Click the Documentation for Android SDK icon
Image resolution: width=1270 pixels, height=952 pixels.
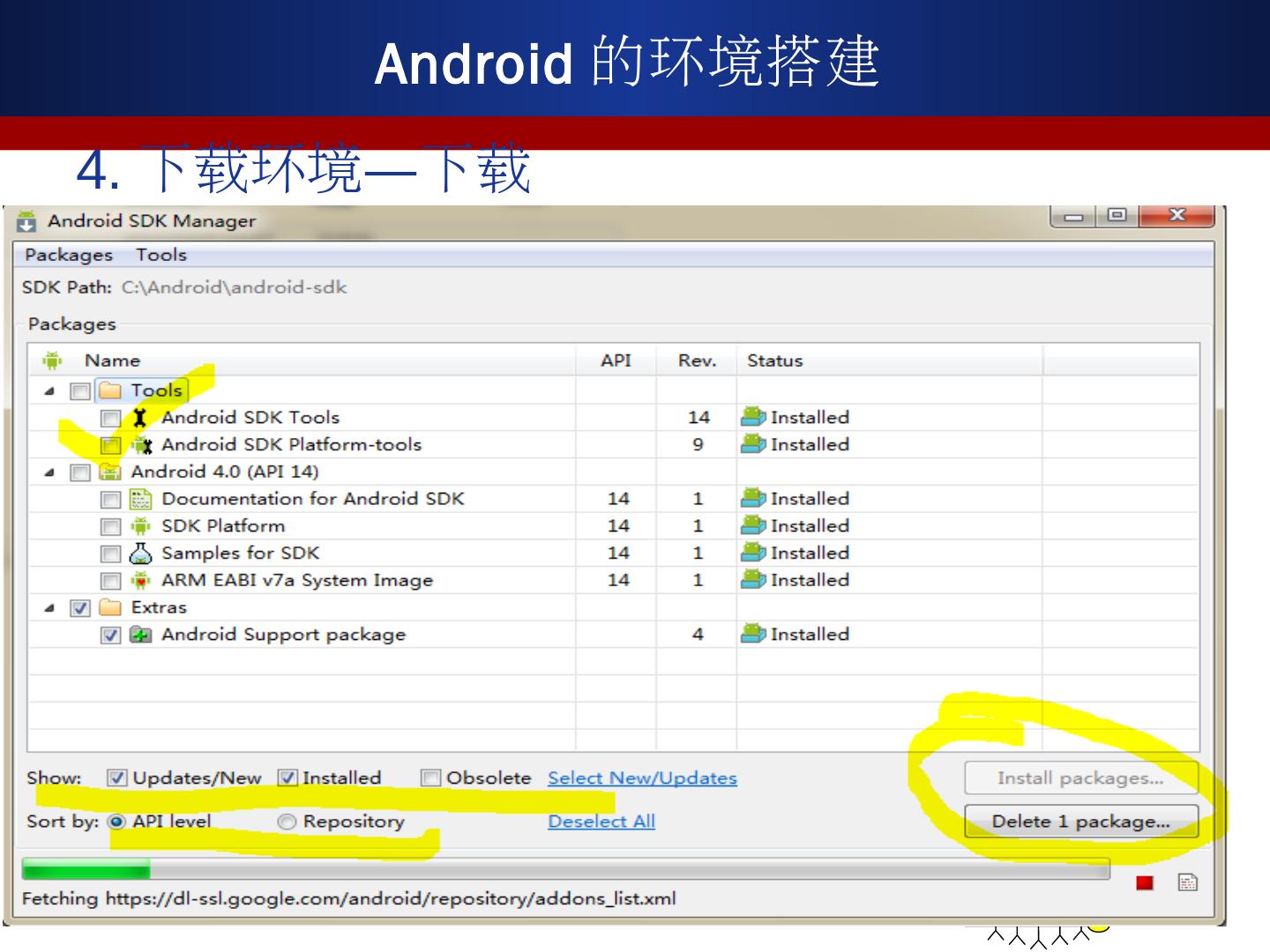coord(140,500)
